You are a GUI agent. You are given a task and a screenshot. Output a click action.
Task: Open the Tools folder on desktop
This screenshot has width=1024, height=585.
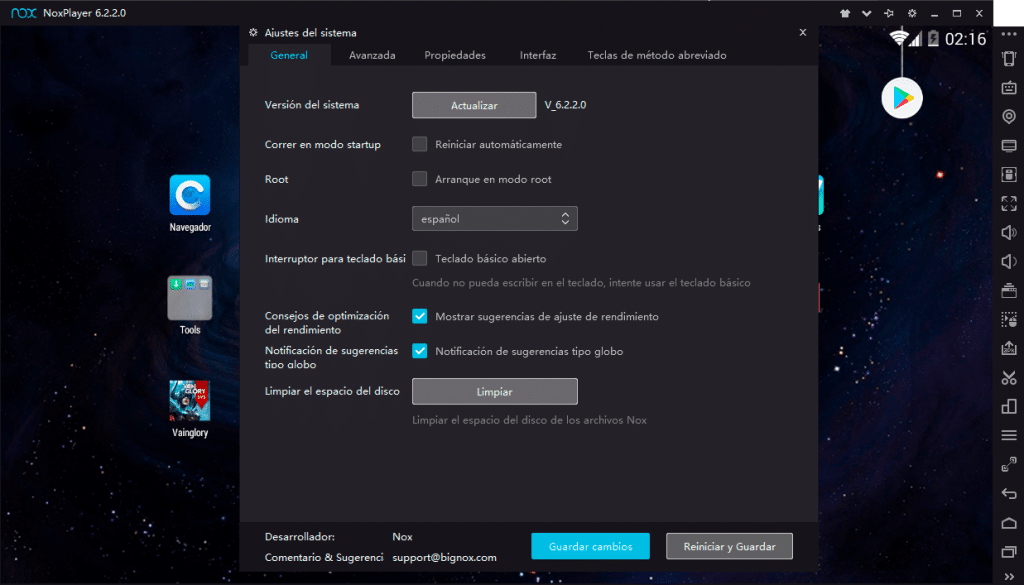tap(189, 299)
